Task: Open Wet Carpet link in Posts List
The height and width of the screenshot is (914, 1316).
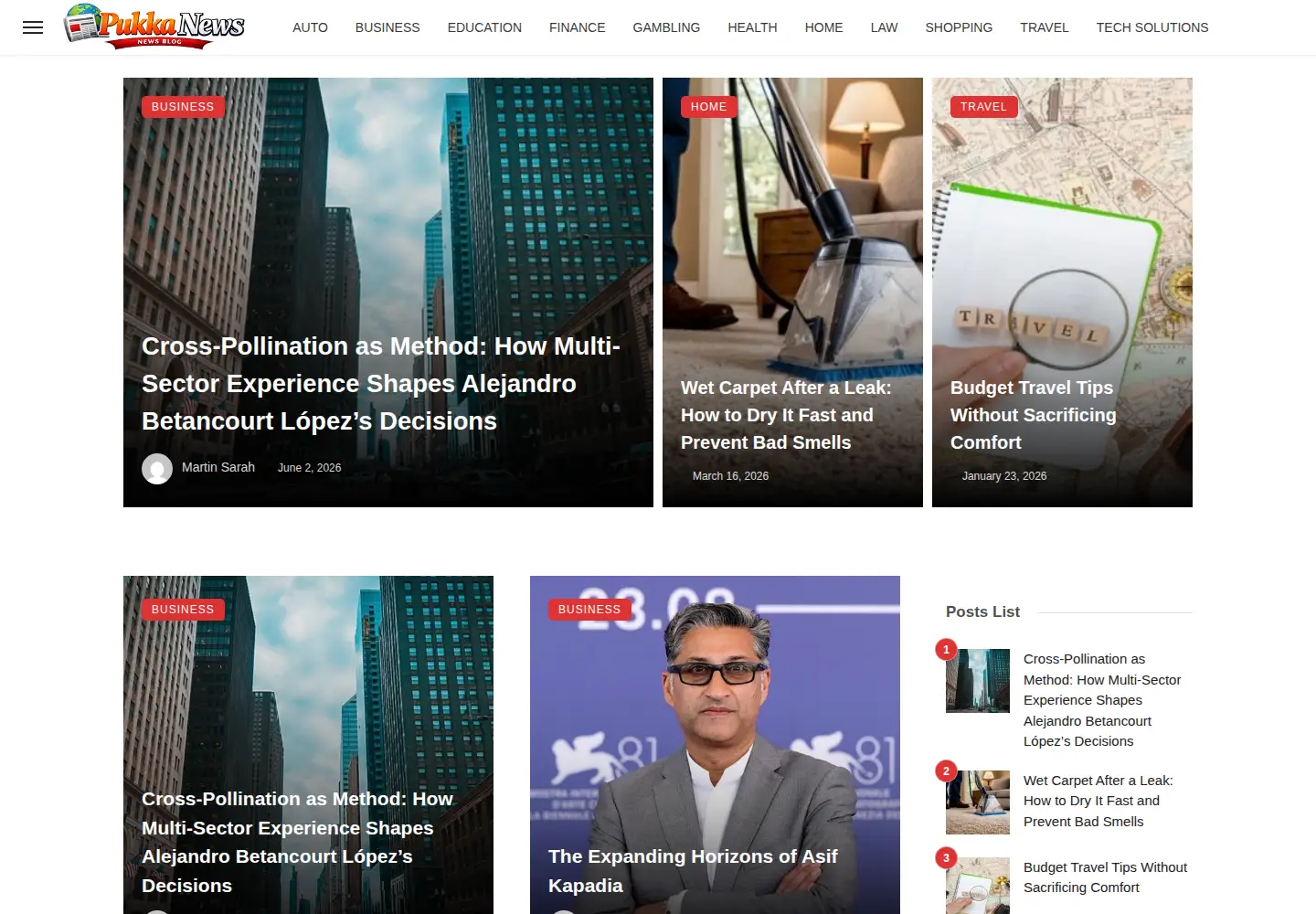Action: pyautogui.click(x=1098, y=801)
